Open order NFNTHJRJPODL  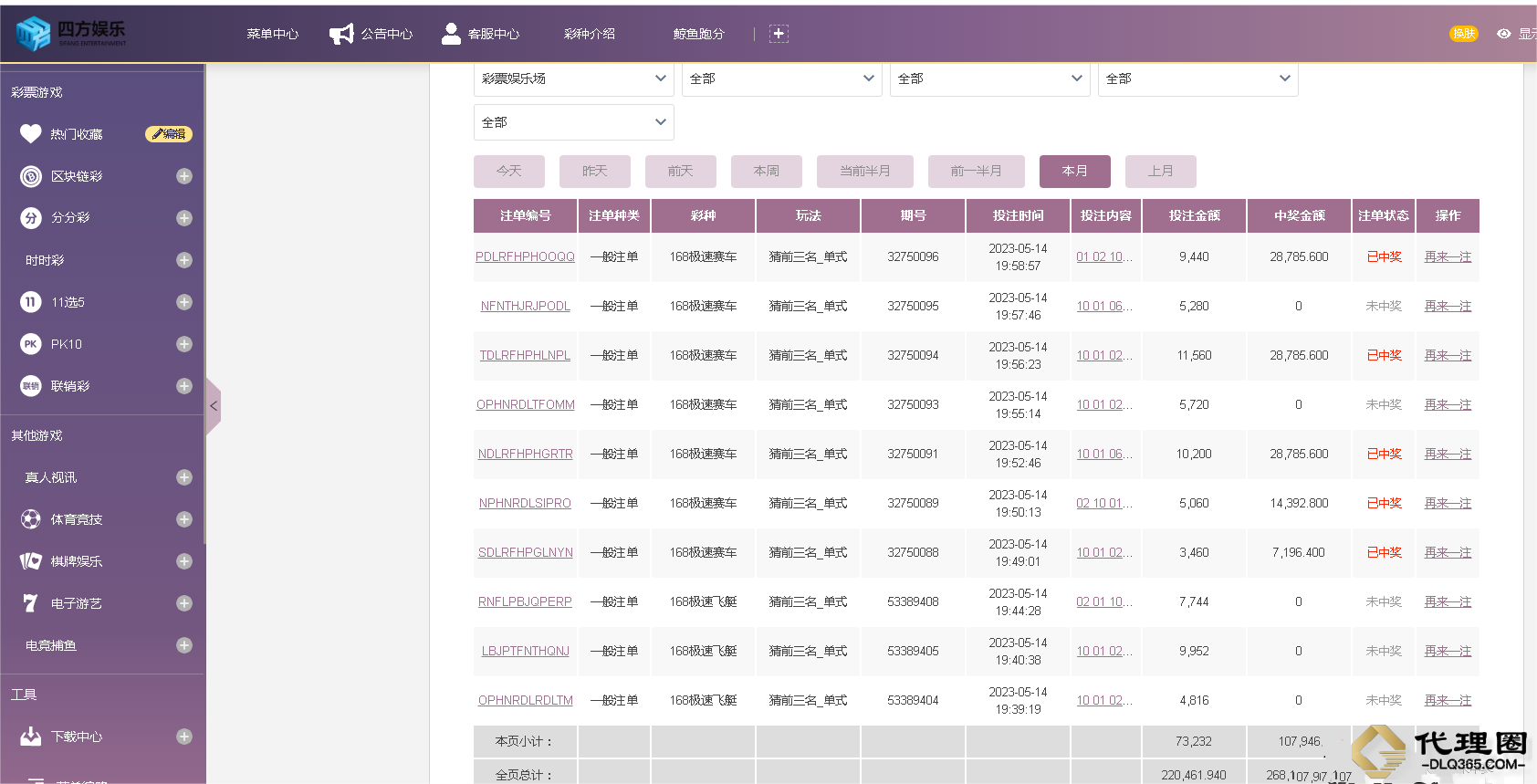(x=526, y=307)
